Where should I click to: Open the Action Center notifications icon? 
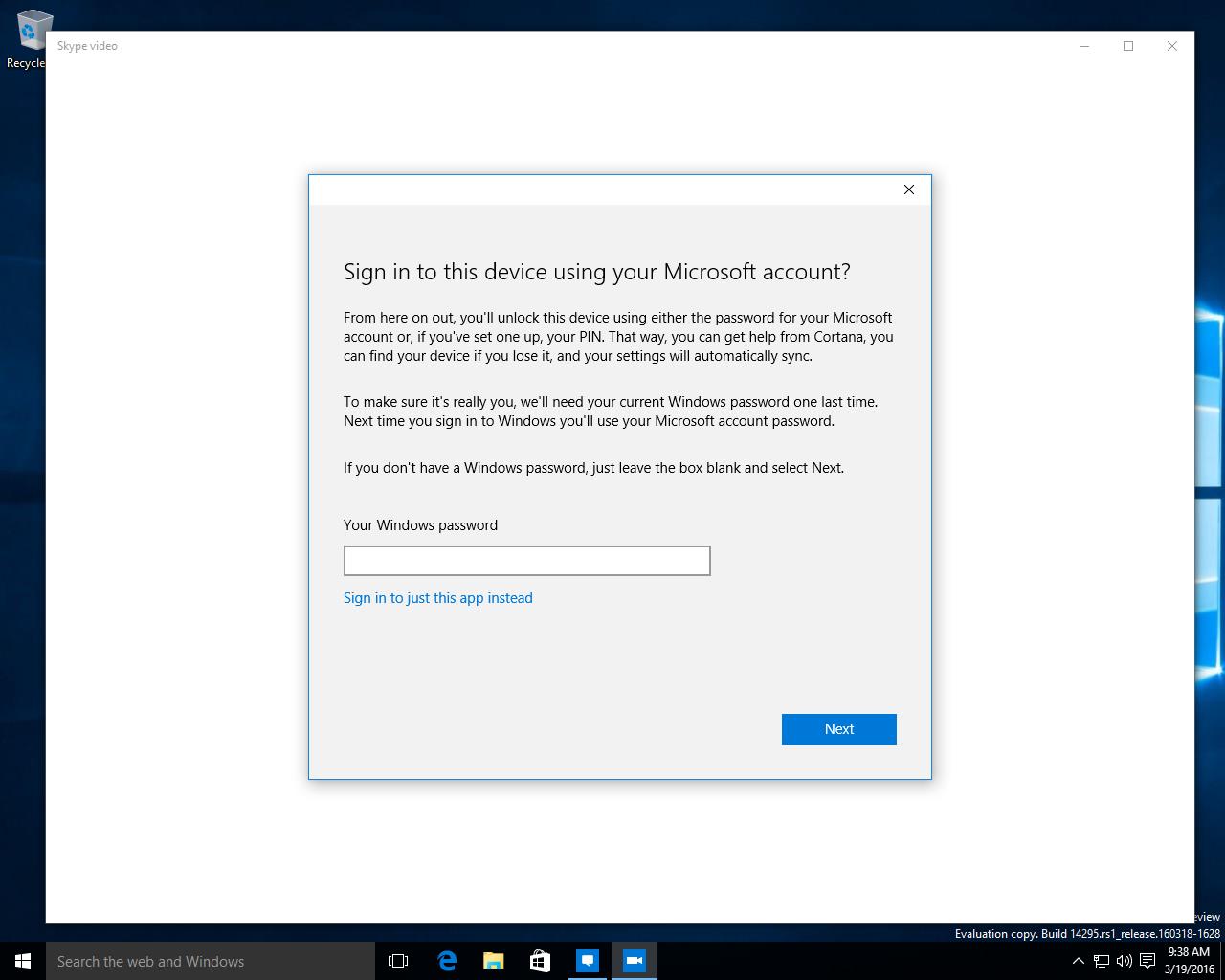pyautogui.click(x=1147, y=961)
